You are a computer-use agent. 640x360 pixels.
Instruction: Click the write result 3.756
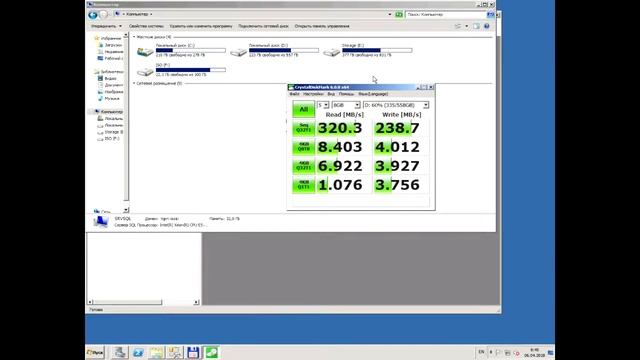tap(401, 184)
